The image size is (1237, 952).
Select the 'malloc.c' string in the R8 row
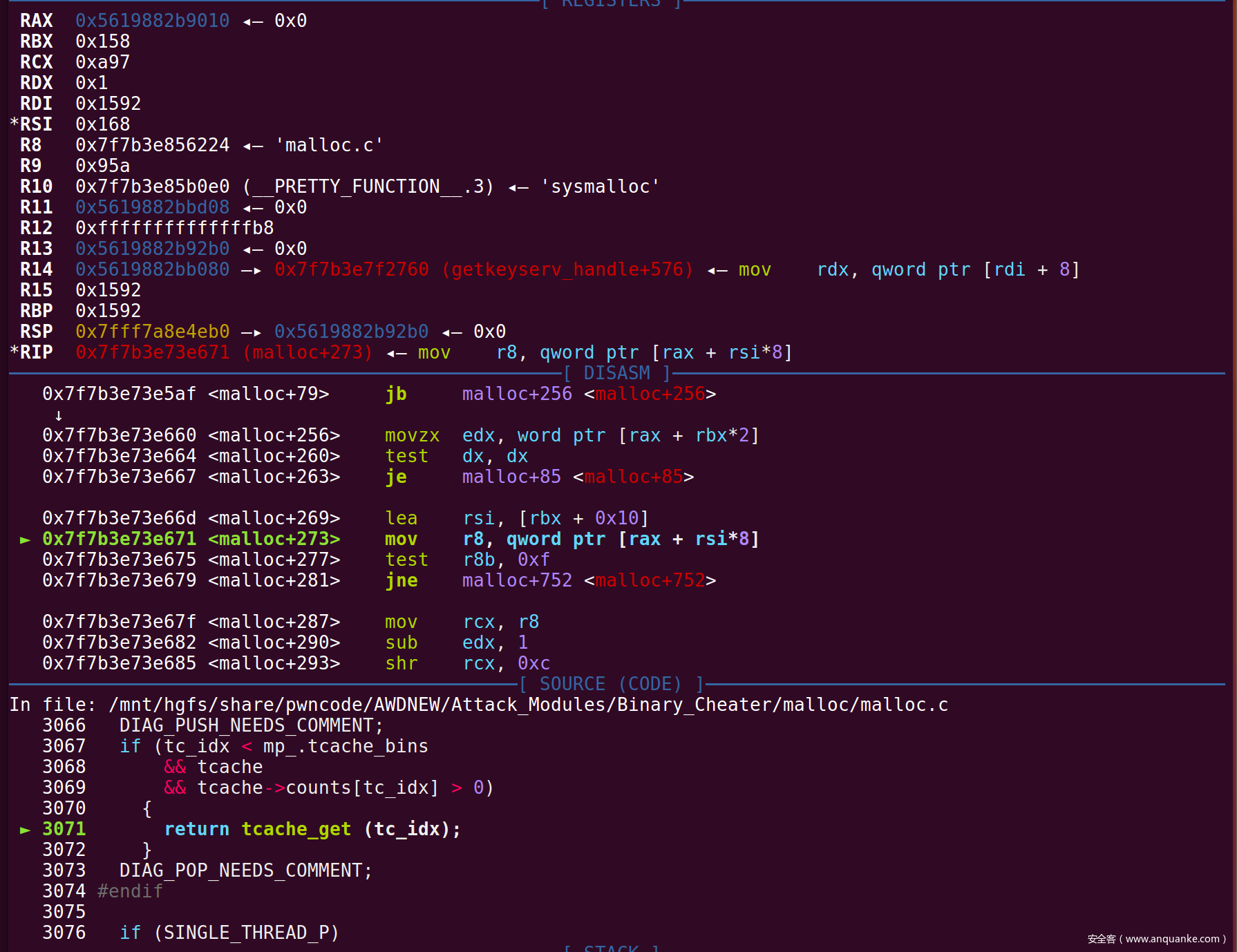click(329, 145)
